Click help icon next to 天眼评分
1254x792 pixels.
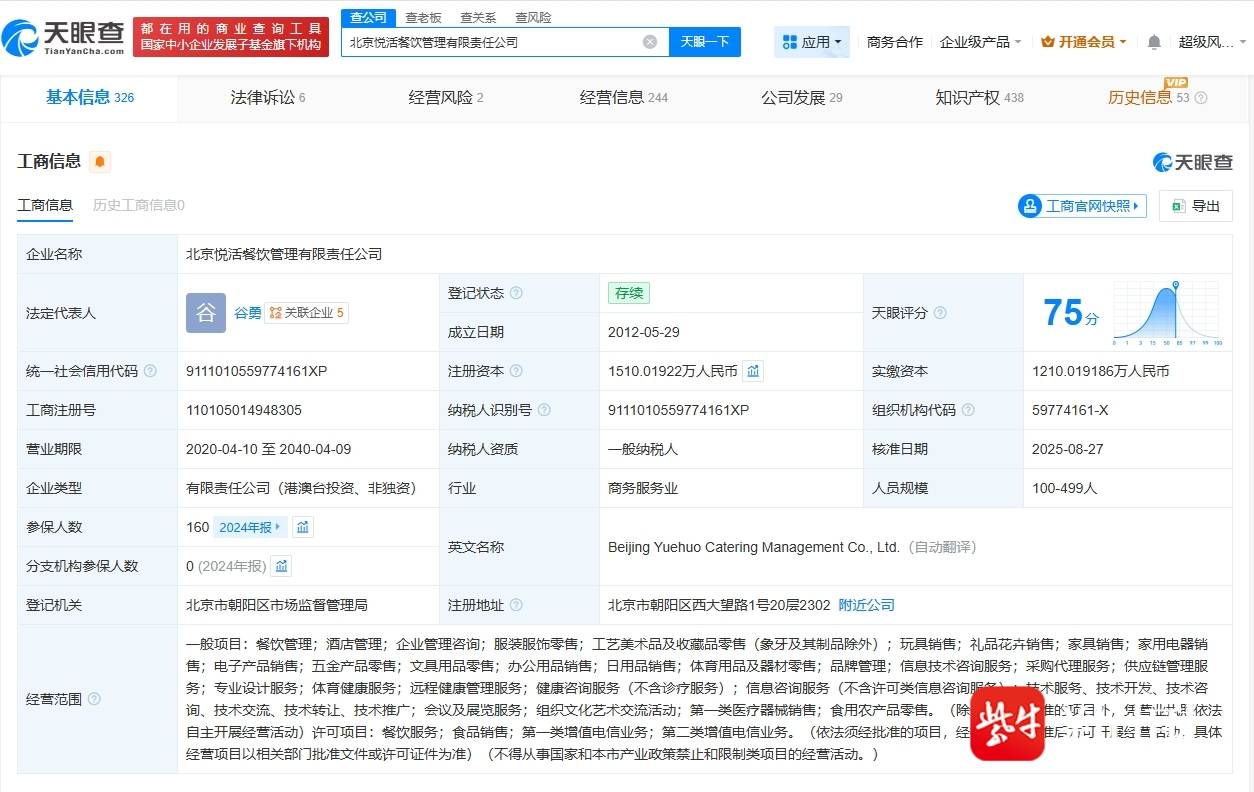click(x=940, y=313)
